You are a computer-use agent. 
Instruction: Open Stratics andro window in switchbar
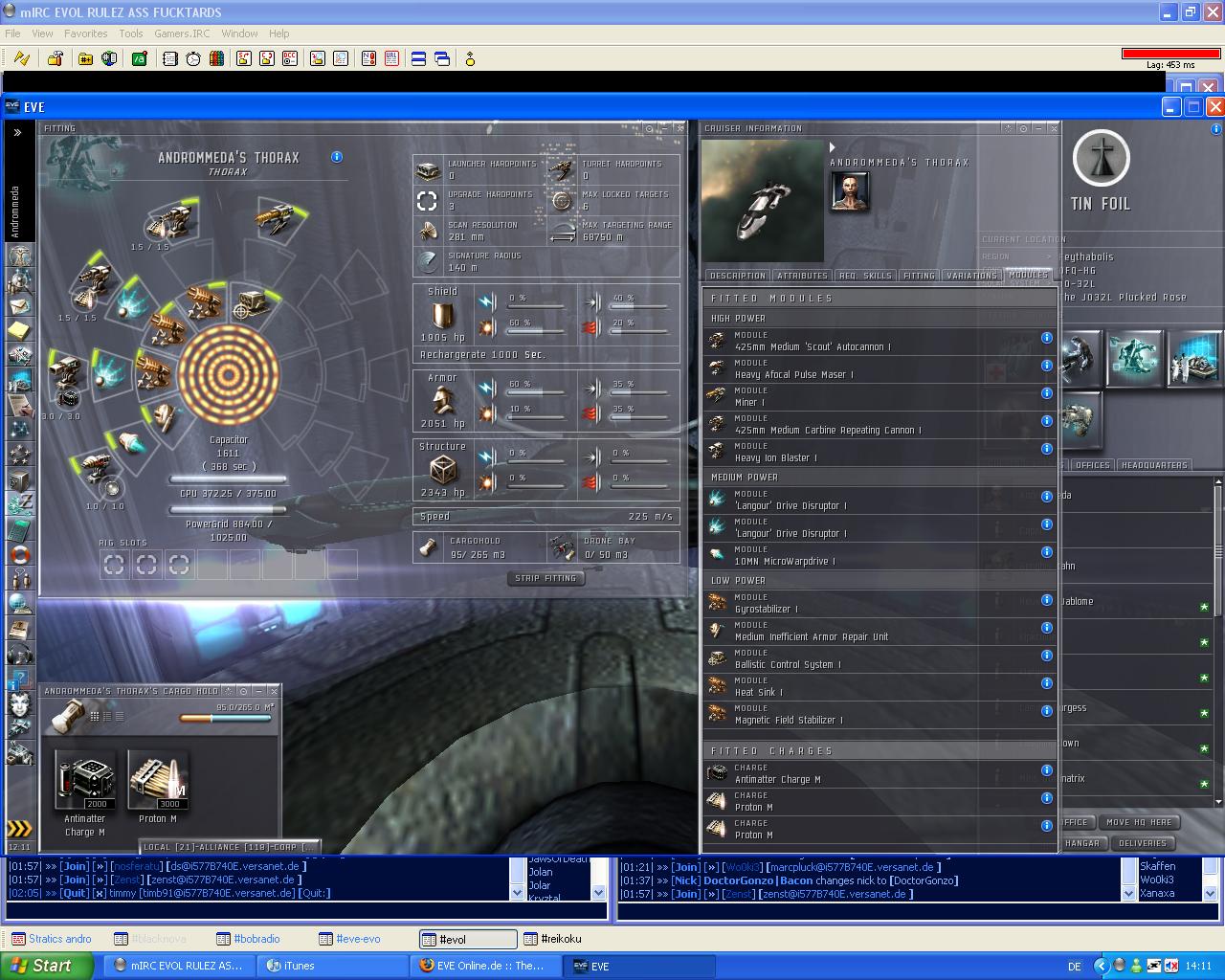[59, 939]
